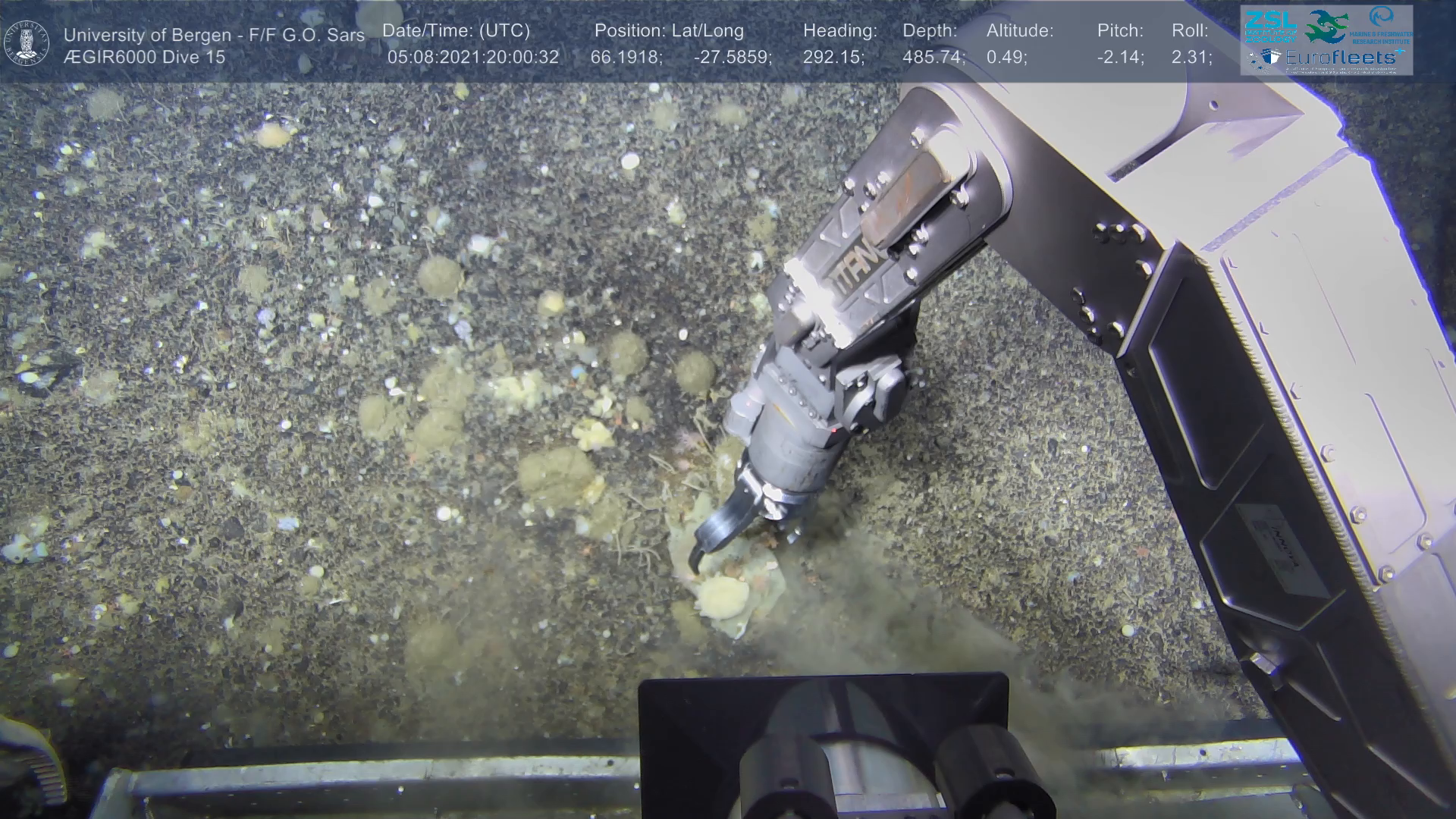Click the latitude value 66.1918
The height and width of the screenshot is (819, 1456).
pos(626,58)
